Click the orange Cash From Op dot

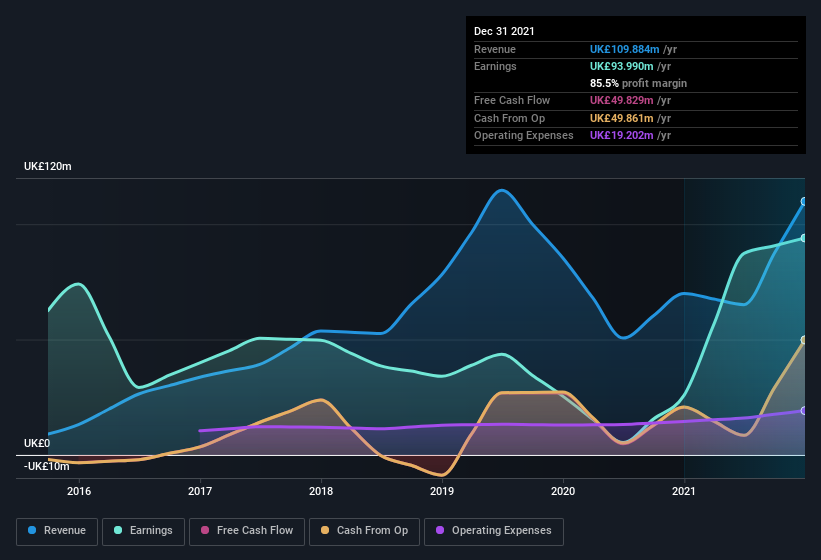pyautogui.click(x=326, y=531)
